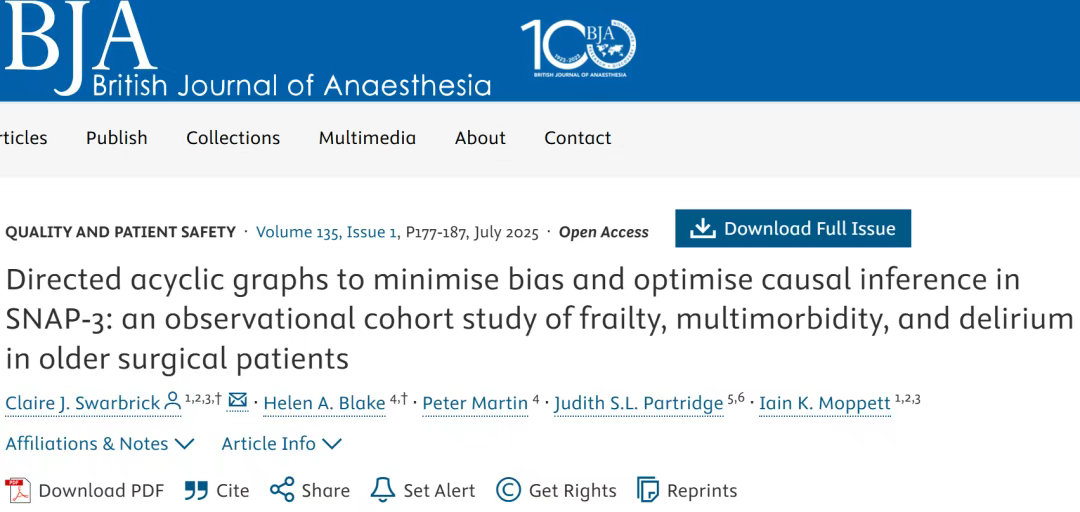Click the Reprints document icon

click(x=647, y=490)
